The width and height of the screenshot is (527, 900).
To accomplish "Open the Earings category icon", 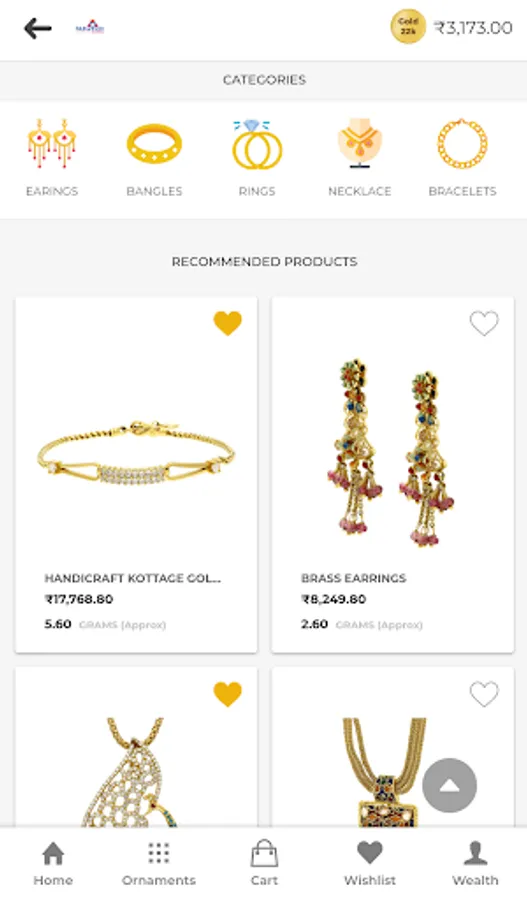I will pyautogui.click(x=52, y=143).
